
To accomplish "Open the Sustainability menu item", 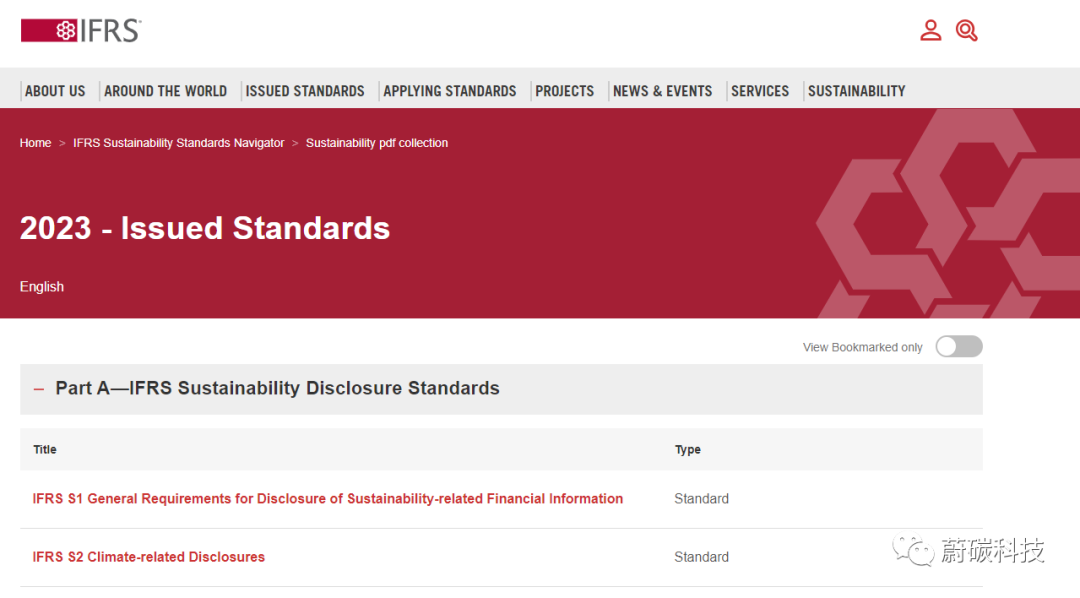I will coord(857,91).
